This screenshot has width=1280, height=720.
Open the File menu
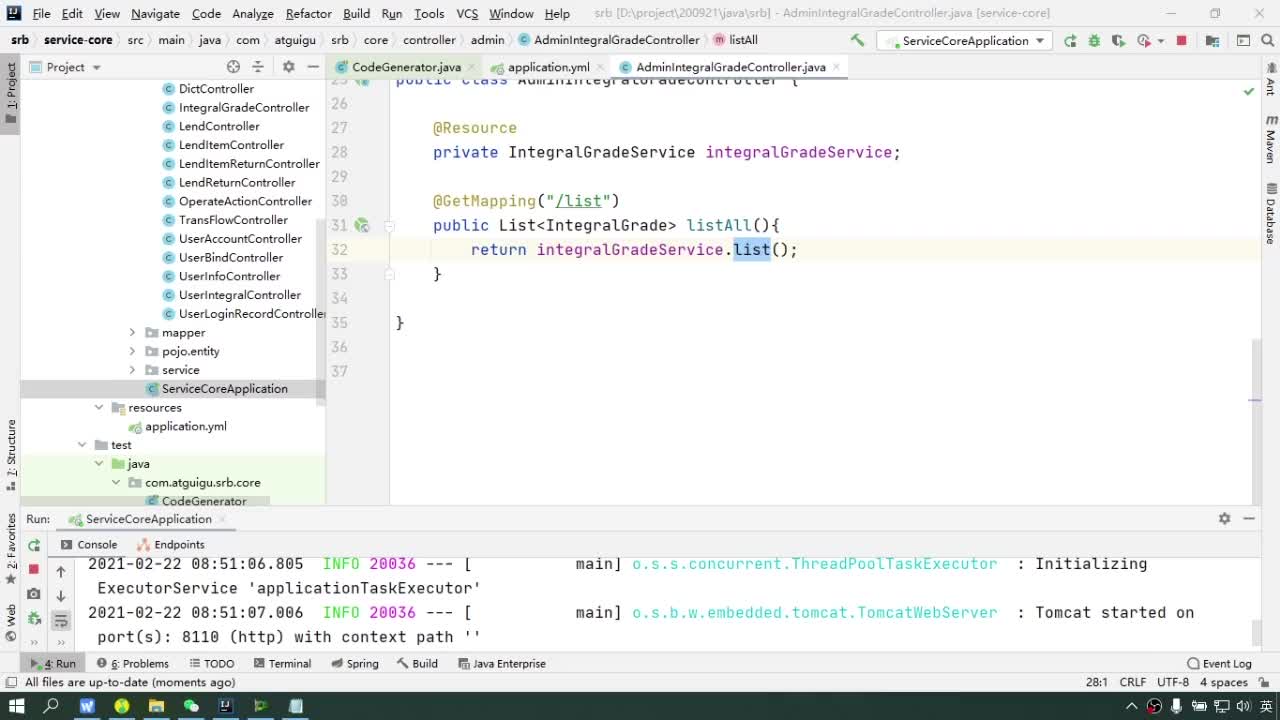pyautogui.click(x=41, y=13)
